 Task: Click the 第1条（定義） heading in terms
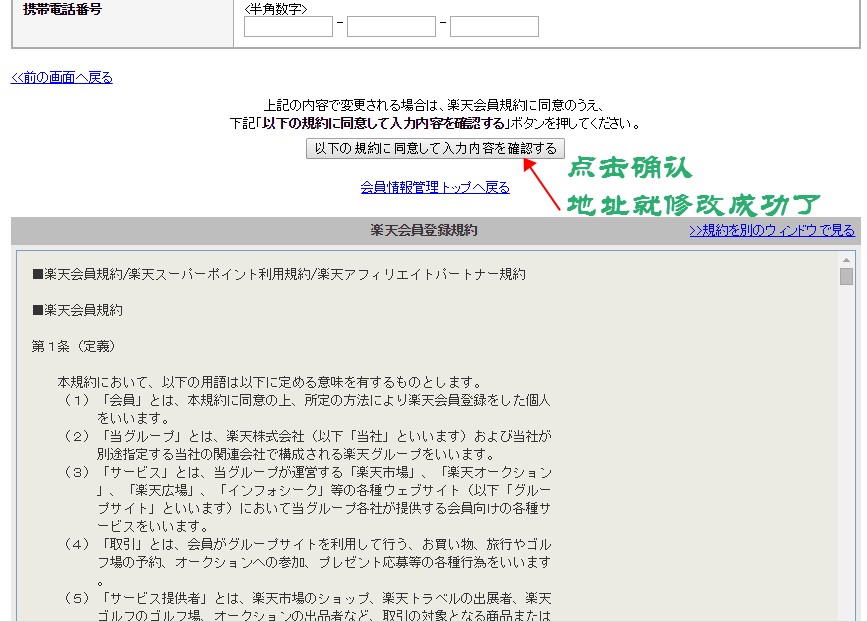point(74,346)
